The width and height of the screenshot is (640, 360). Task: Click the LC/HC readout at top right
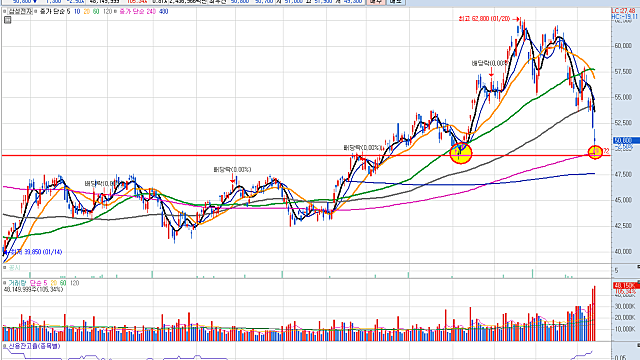click(x=624, y=13)
